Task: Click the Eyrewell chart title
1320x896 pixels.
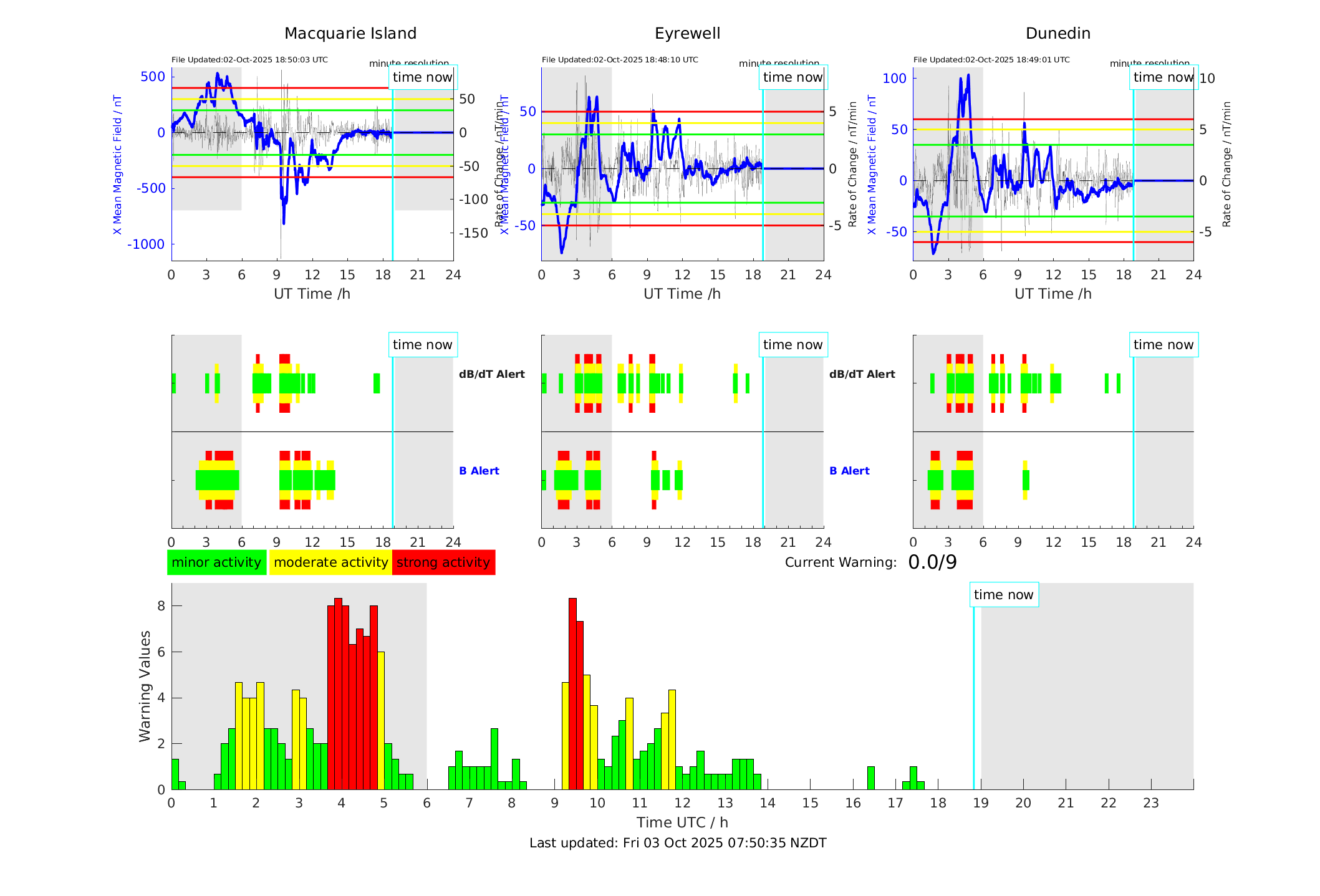Action: (687, 34)
